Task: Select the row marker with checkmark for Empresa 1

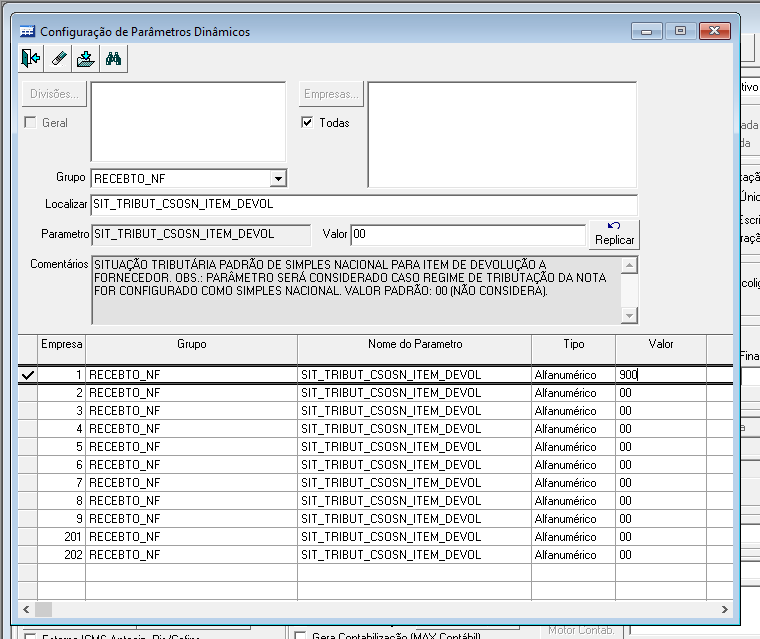Action: click(x=28, y=375)
